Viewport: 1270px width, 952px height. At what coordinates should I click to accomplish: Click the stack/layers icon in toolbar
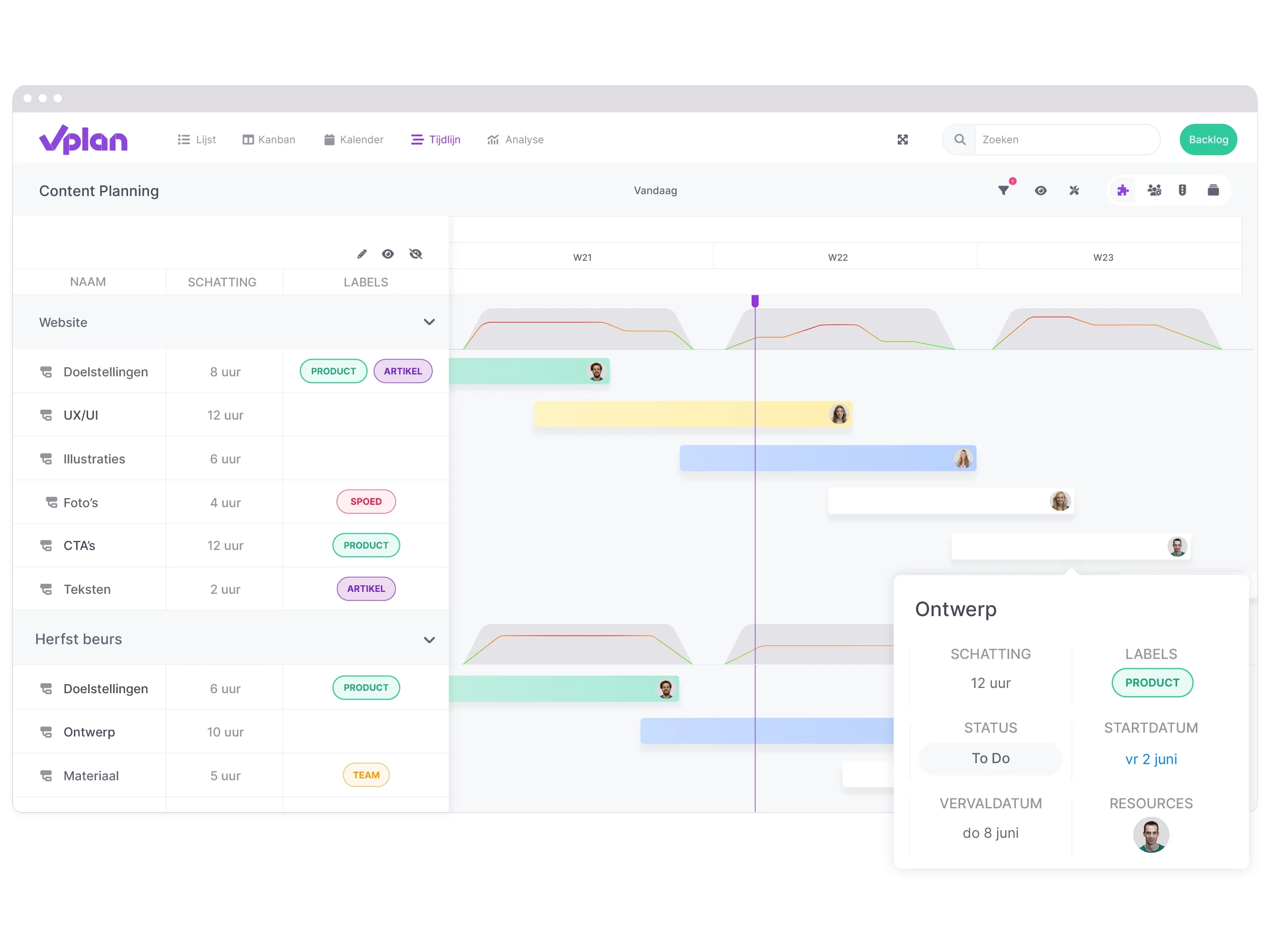point(1212,190)
